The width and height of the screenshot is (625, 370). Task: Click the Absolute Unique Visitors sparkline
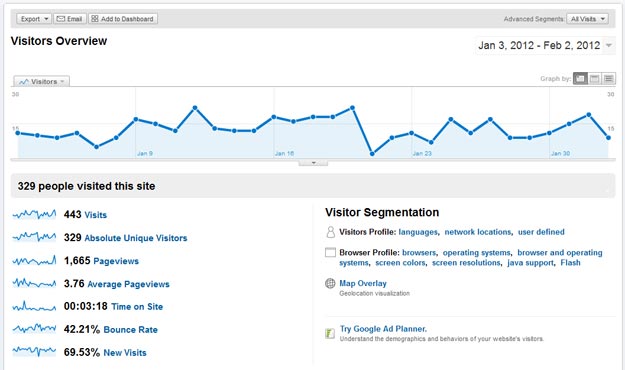(34, 237)
